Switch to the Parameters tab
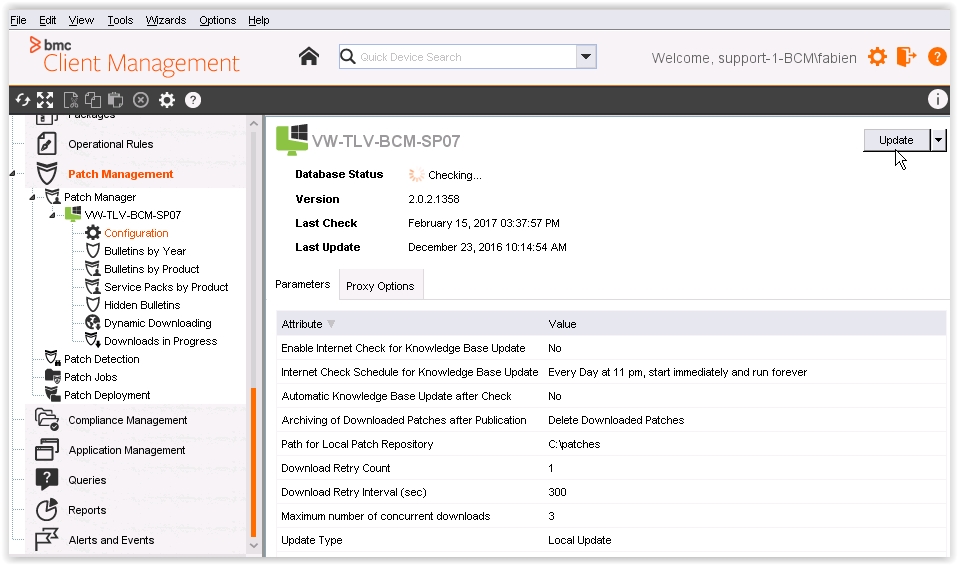 pos(302,284)
